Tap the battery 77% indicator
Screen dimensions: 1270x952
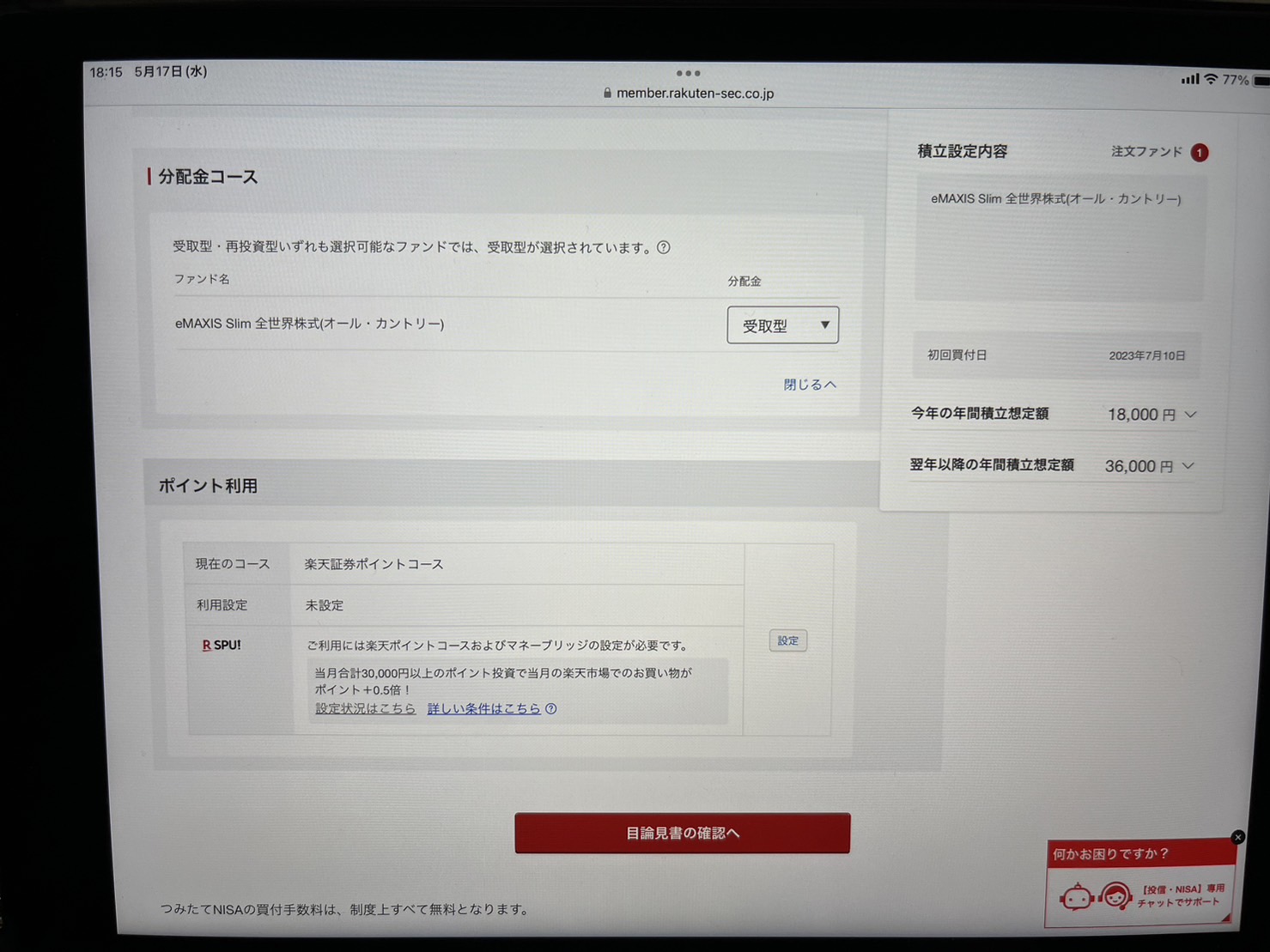point(1246,80)
